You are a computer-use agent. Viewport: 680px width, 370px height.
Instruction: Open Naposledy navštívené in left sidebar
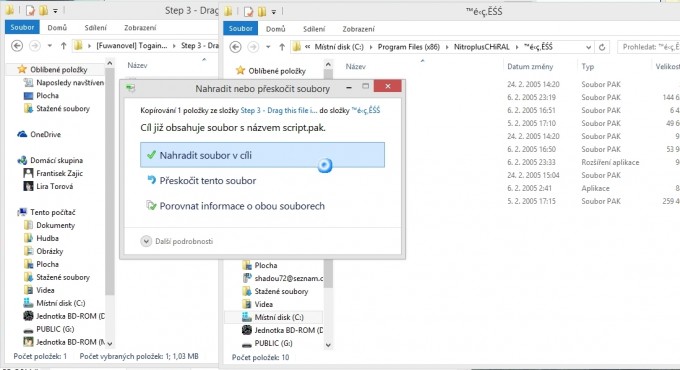69,82
